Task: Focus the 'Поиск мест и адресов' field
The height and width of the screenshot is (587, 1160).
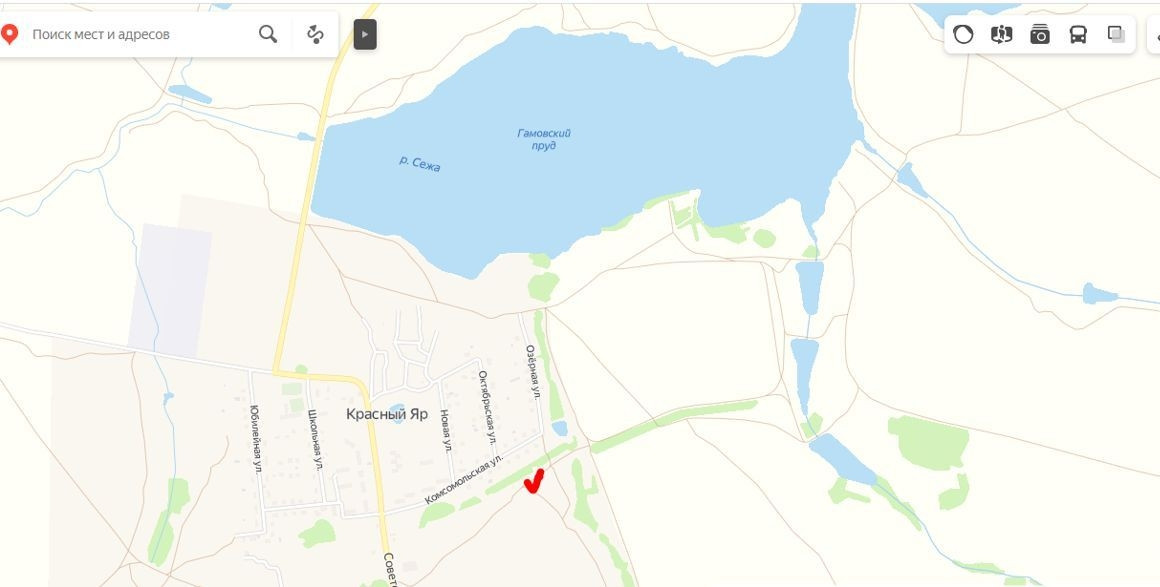Action: coord(141,34)
